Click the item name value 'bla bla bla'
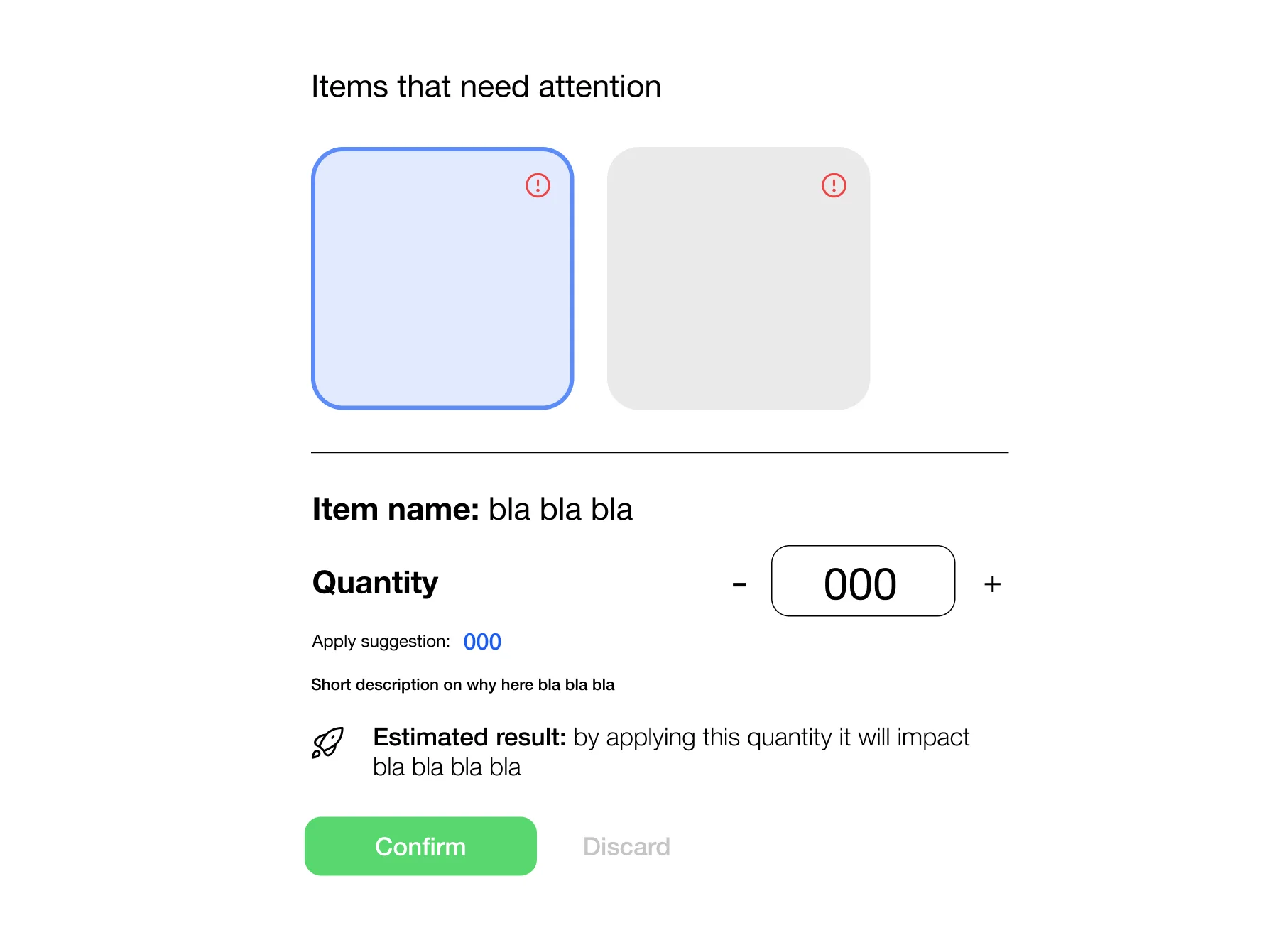The height and width of the screenshot is (952, 1274). coord(560,509)
